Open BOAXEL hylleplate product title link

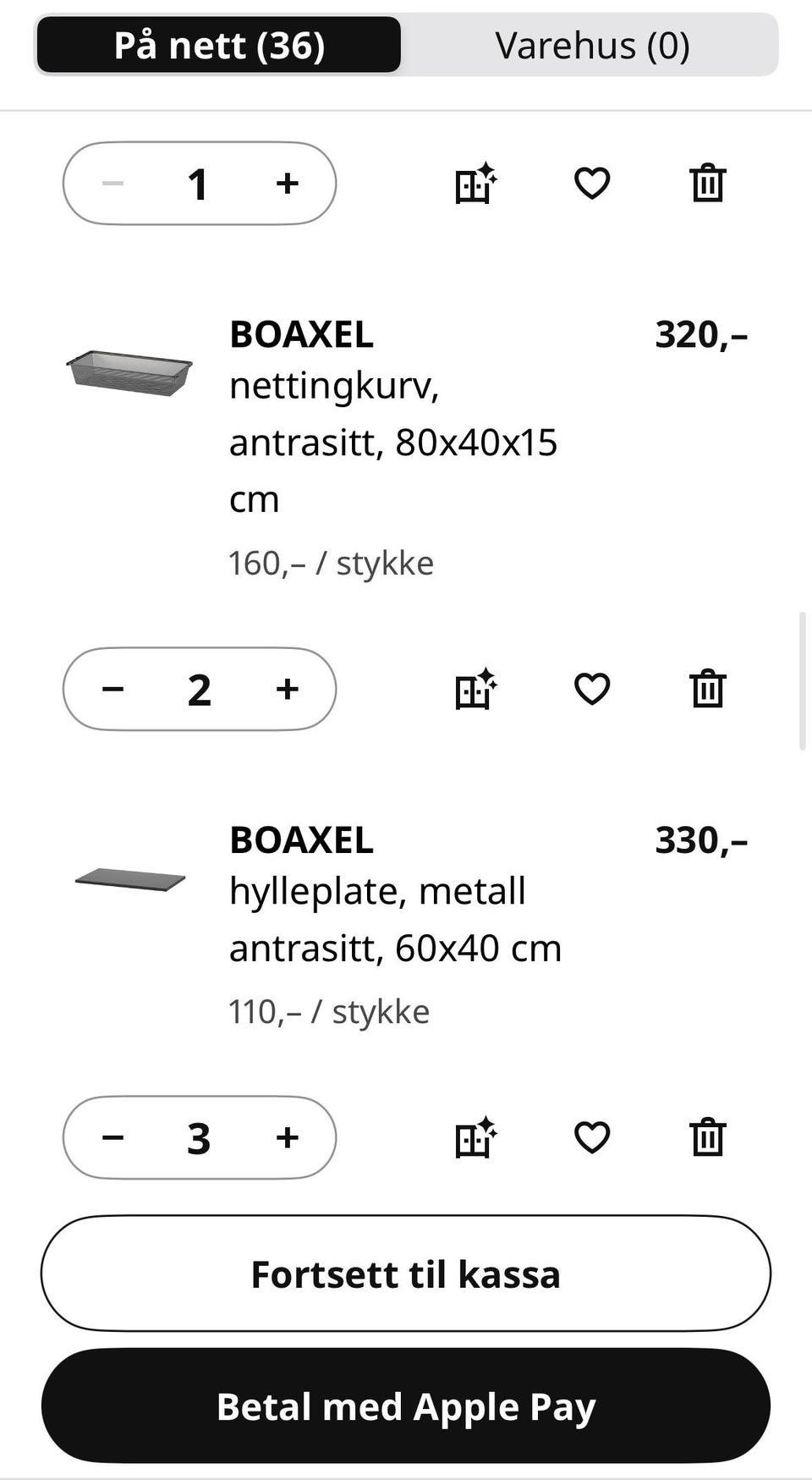click(301, 840)
